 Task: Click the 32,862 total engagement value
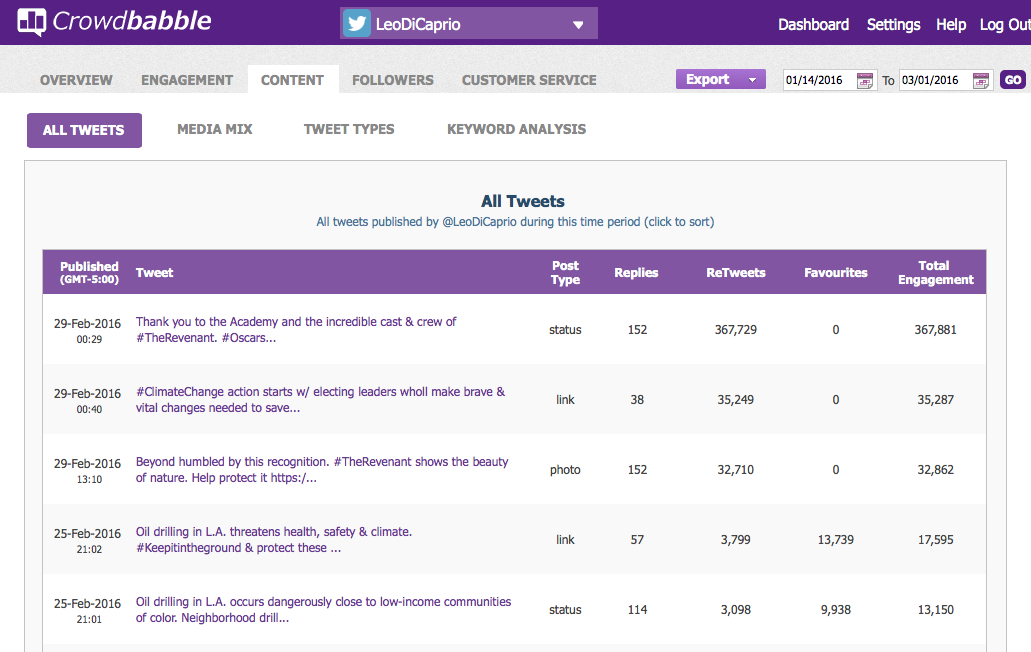coord(936,470)
